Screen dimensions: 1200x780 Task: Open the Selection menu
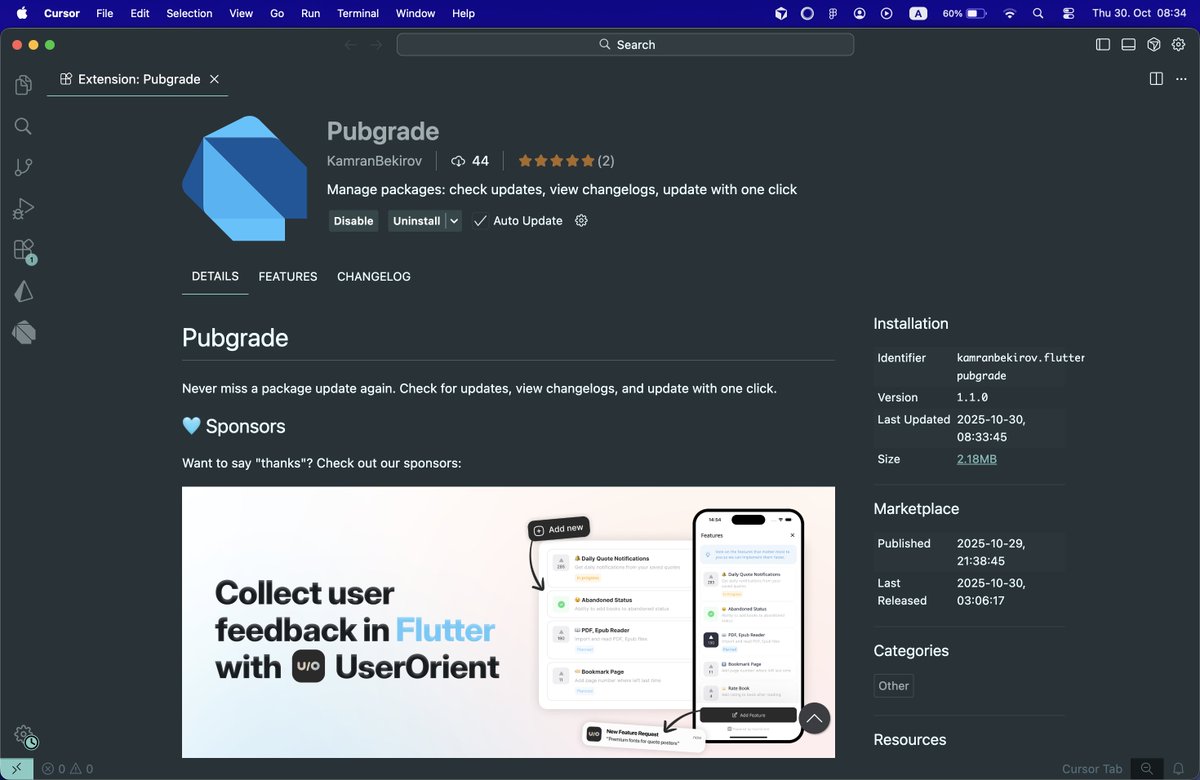(x=189, y=13)
